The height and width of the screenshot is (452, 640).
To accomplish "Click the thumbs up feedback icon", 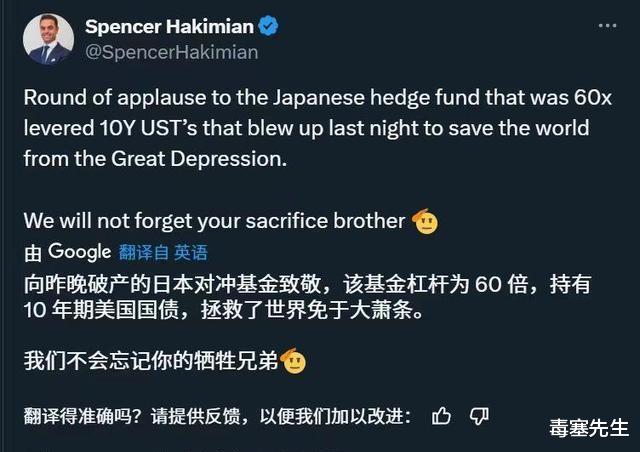I will pos(441,415).
